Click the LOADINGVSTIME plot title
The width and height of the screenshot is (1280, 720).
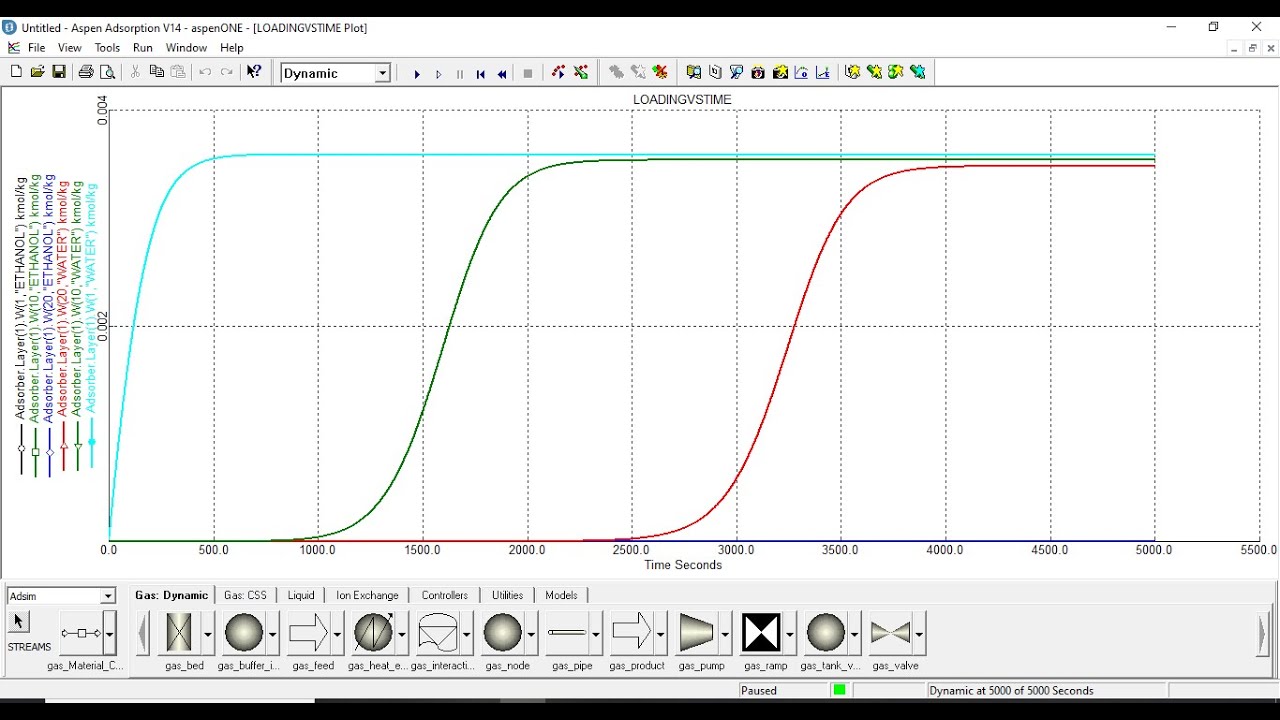682,100
